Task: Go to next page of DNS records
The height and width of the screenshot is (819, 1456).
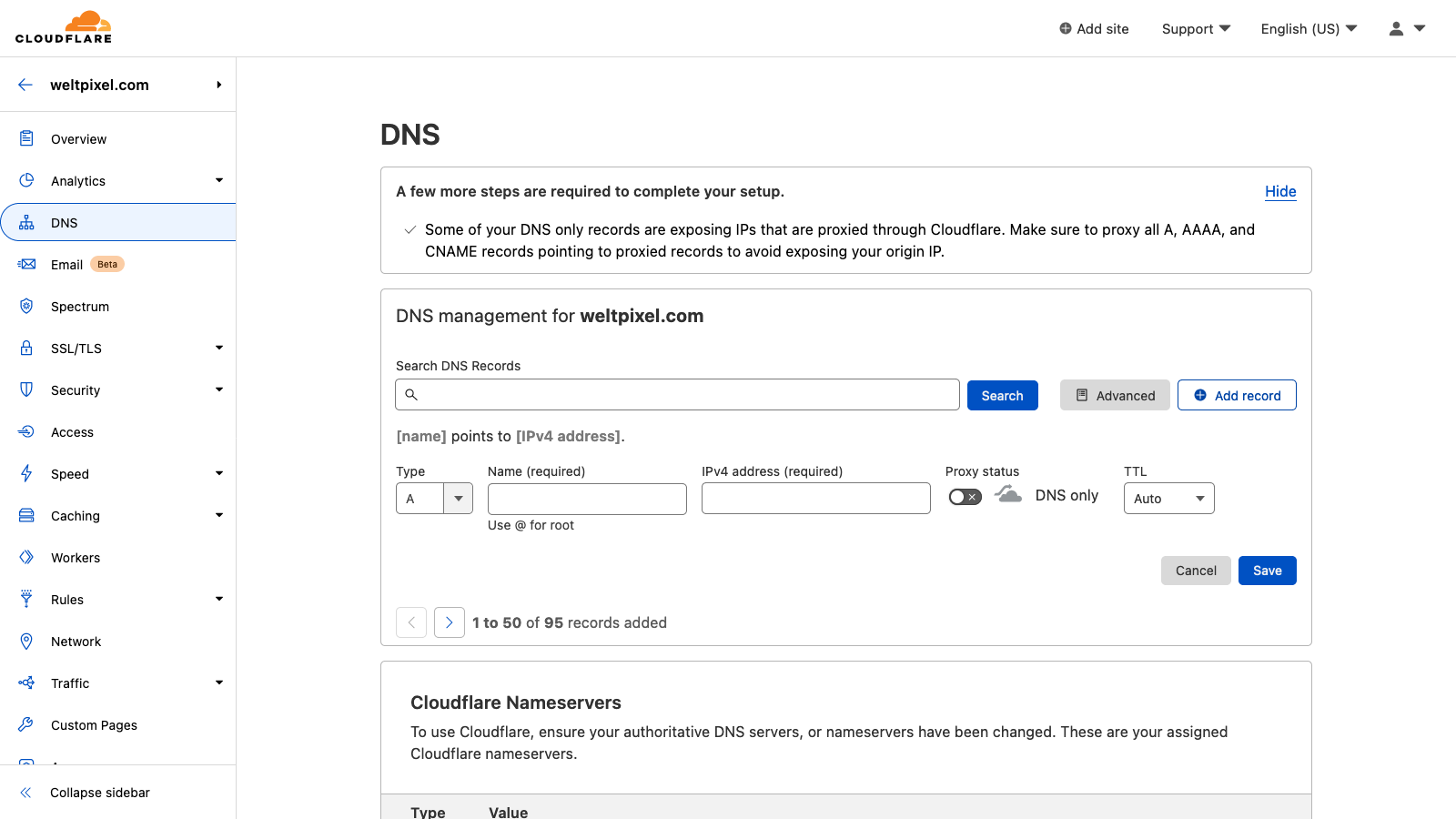Action: (450, 622)
